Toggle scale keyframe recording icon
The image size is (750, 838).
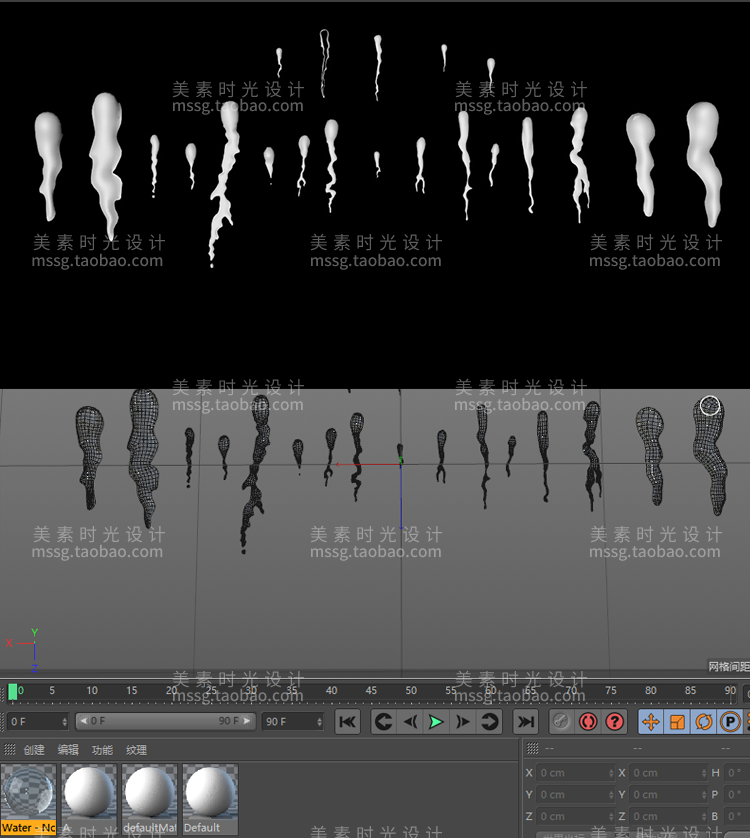677,722
